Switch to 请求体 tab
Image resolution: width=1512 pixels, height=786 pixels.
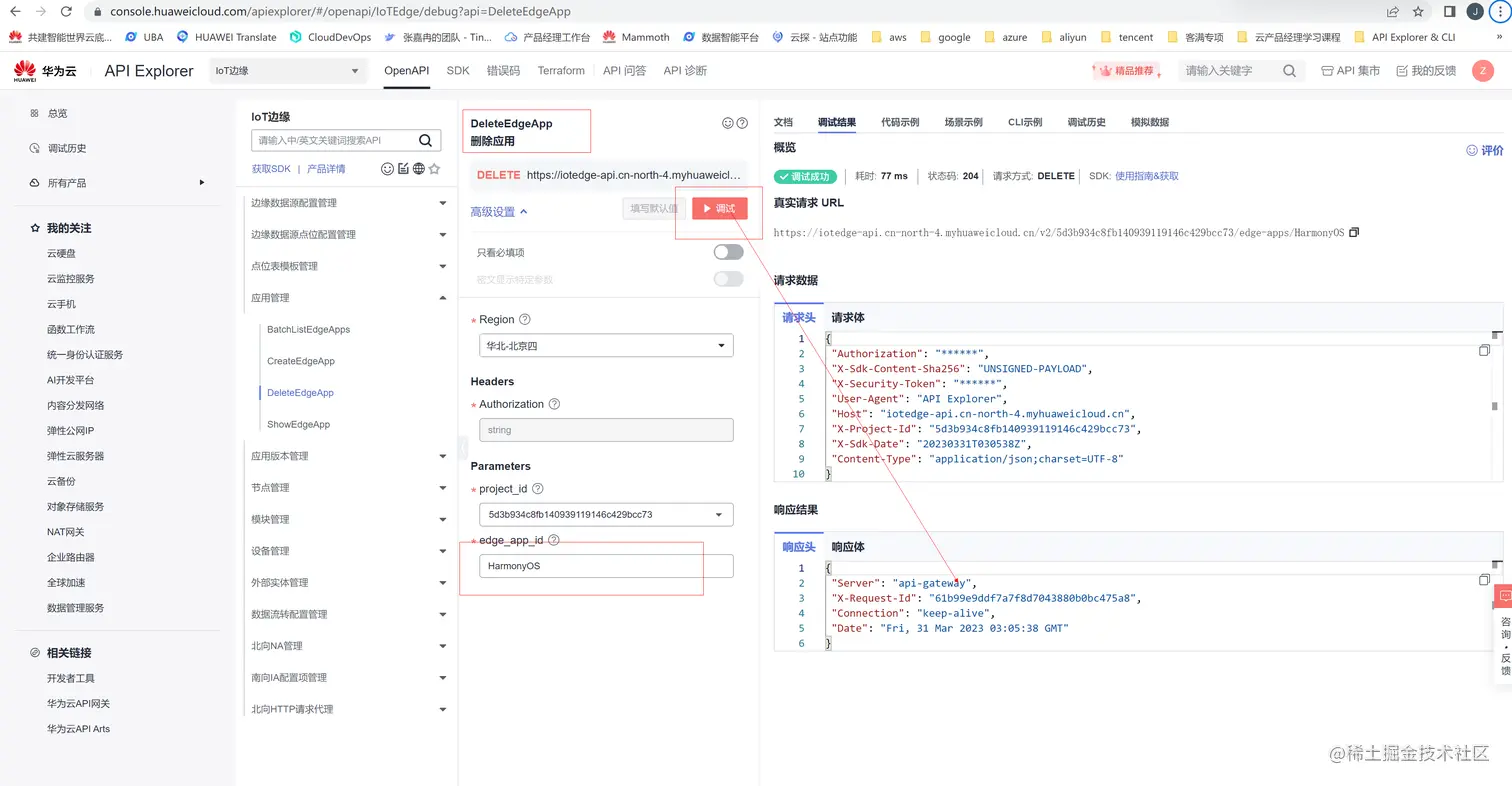[x=848, y=317]
